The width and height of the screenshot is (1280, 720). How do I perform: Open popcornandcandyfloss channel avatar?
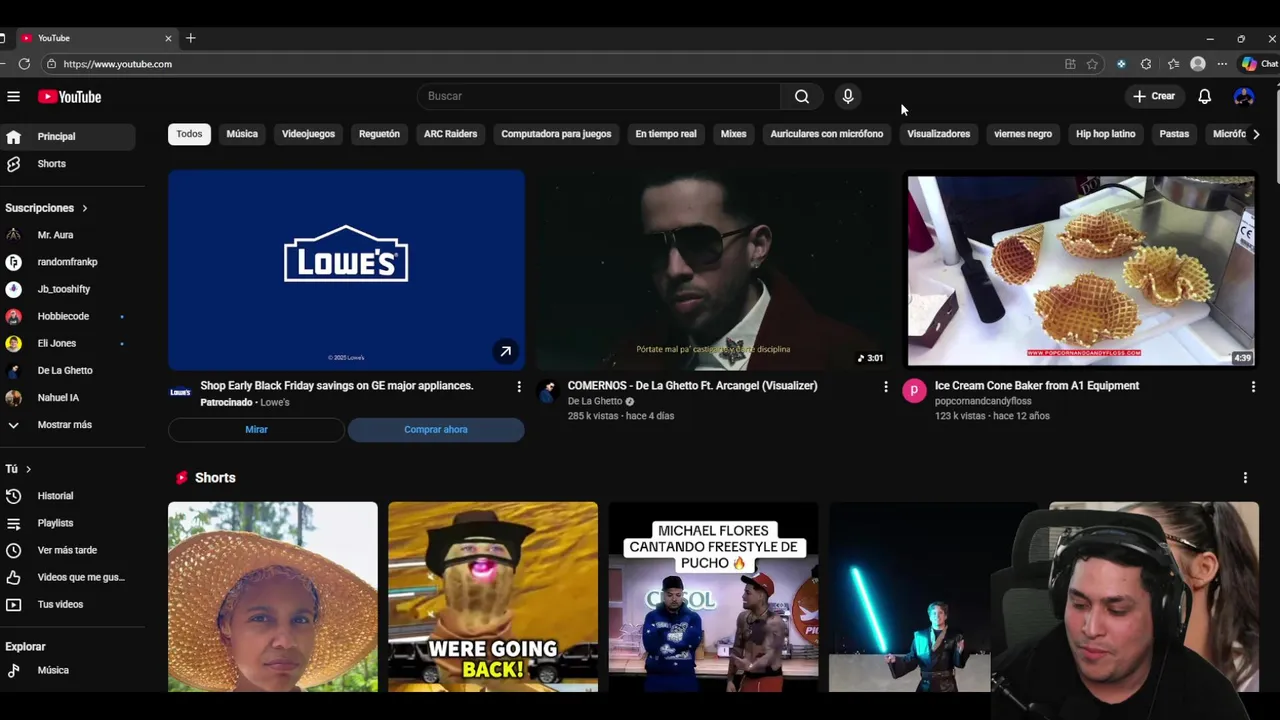click(x=914, y=391)
